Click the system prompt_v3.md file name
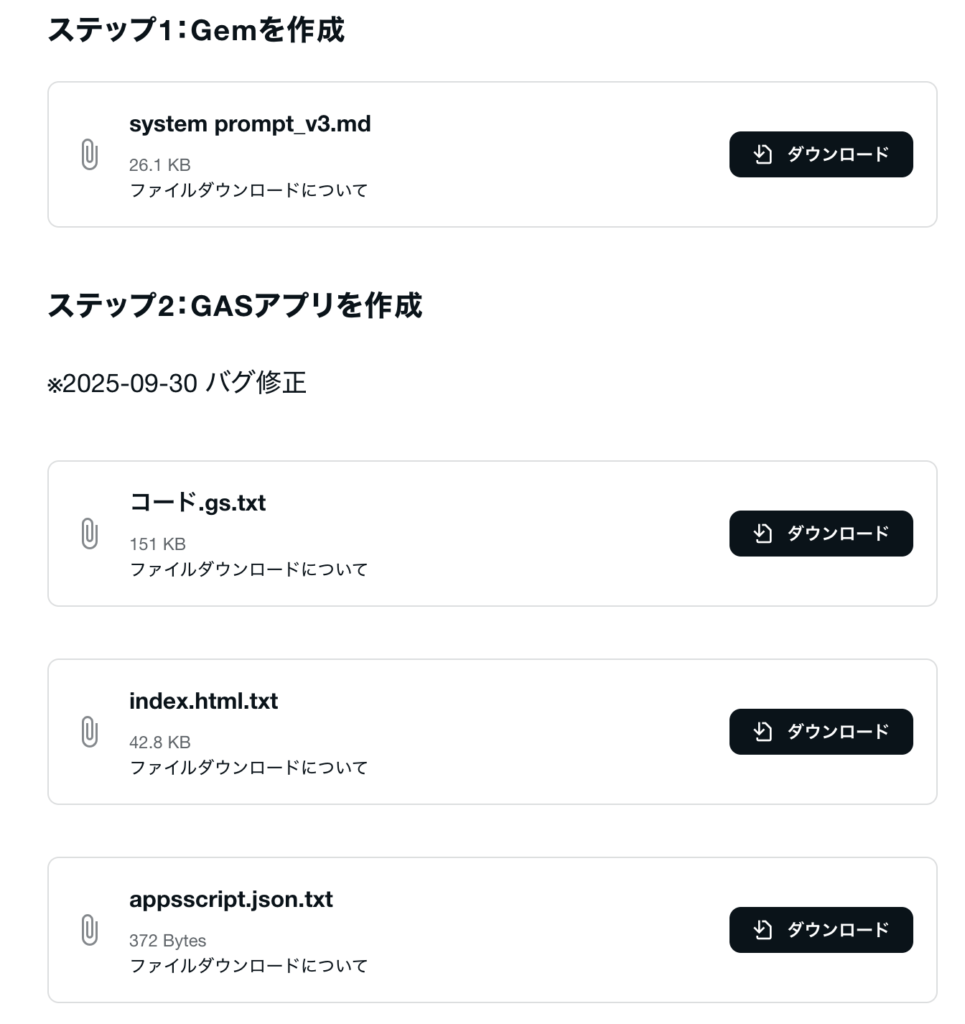 click(x=249, y=124)
